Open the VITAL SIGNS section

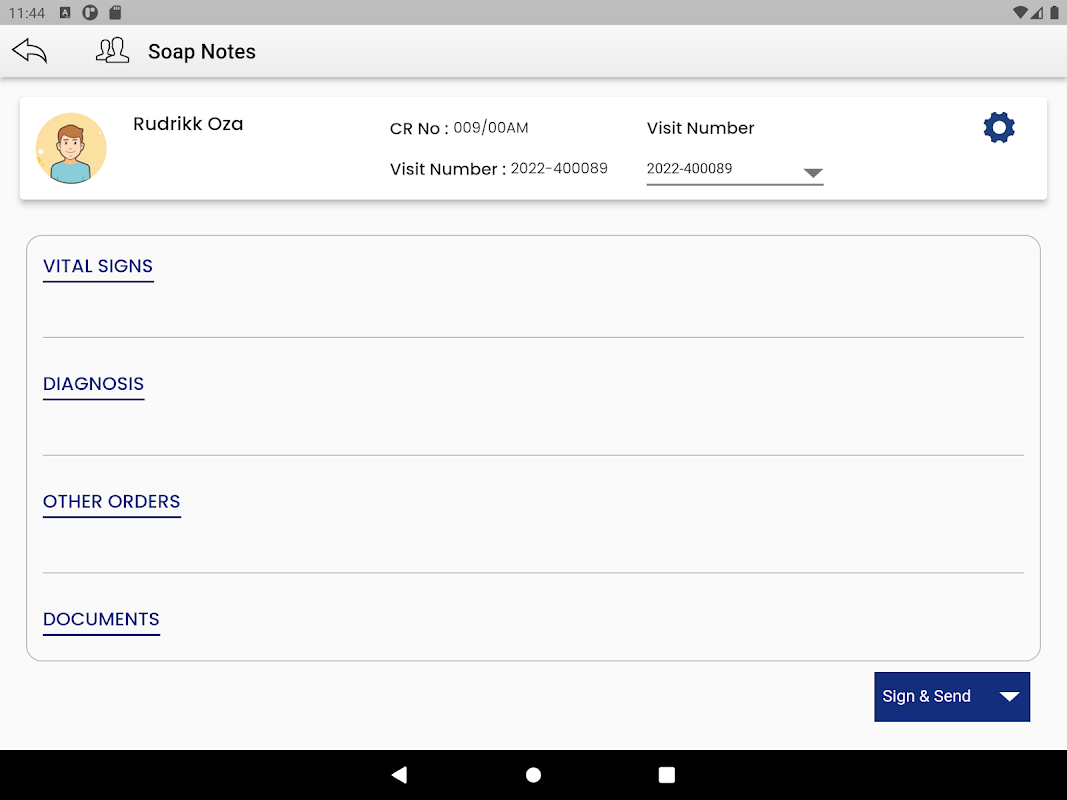tap(98, 266)
